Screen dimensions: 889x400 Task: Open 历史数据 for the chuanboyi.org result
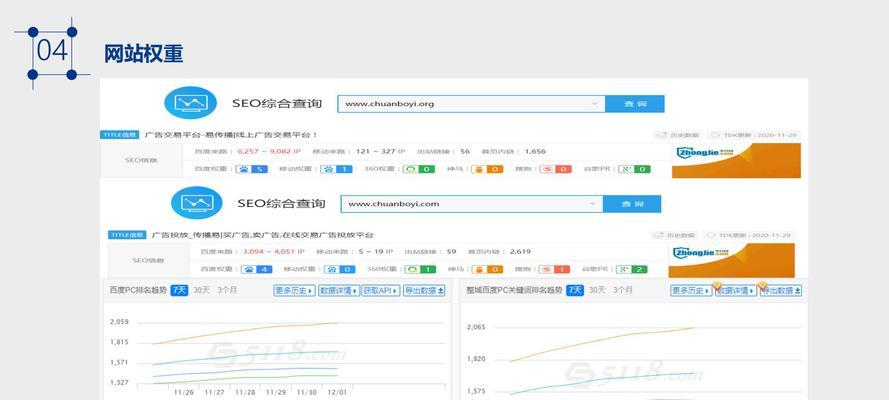[678, 135]
